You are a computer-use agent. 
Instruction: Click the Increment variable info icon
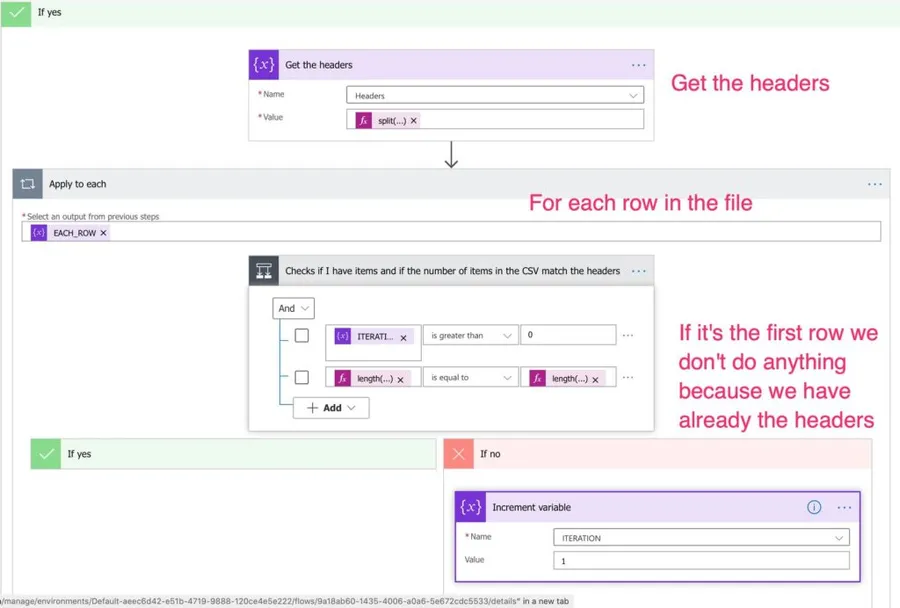(x=814, y=507)
